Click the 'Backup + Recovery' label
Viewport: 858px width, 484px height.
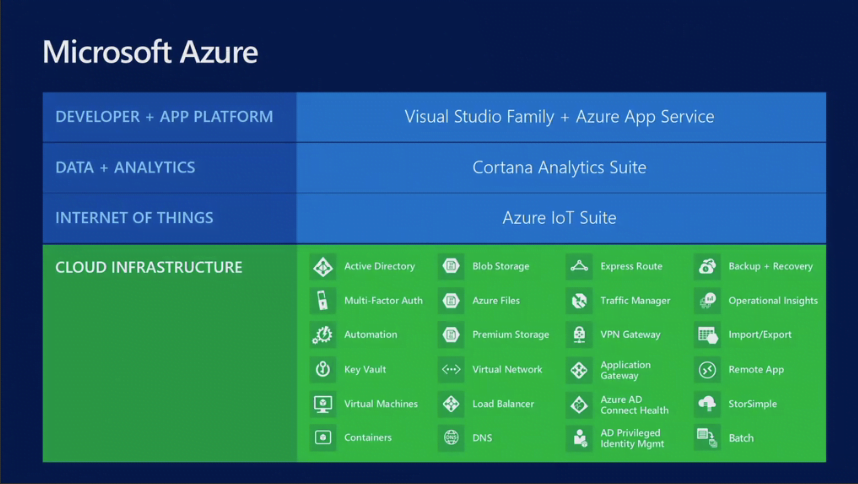pos(770,266)
